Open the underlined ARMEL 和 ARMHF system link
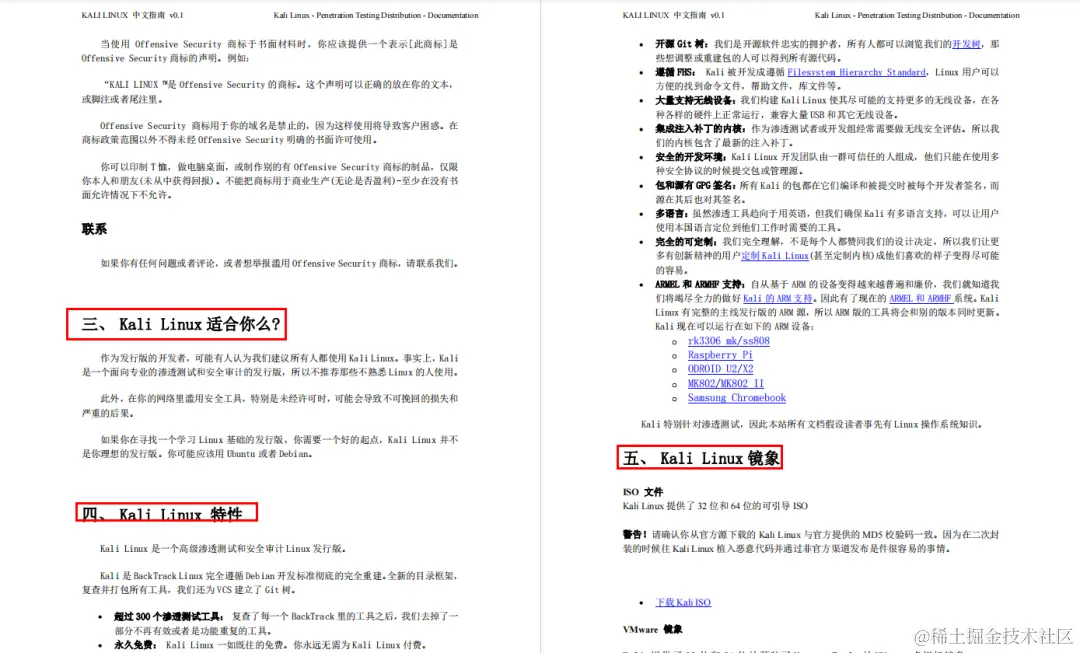This screenshot has width=1080, height=653. pyautogui.click(x=921, y=298)
